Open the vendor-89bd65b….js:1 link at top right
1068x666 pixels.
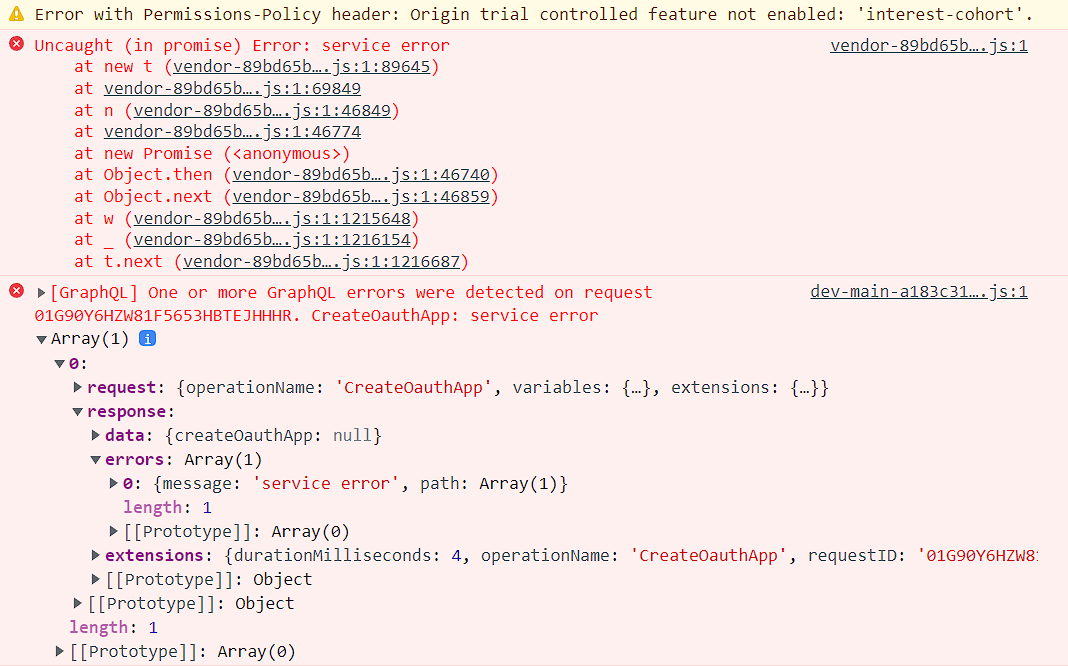(x=927, y=45)
